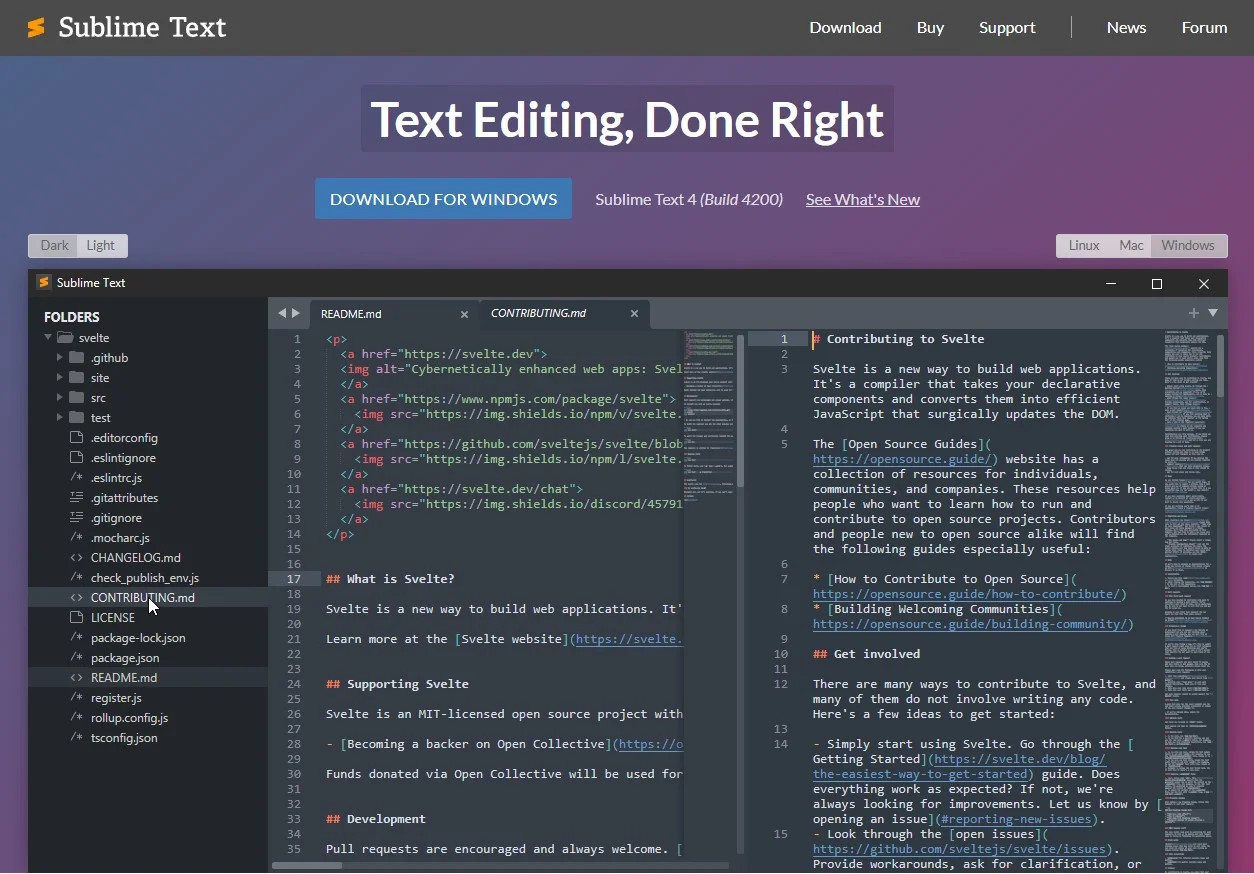
Task: Click the forward file-navigation arrow
Action: point(296,313)
